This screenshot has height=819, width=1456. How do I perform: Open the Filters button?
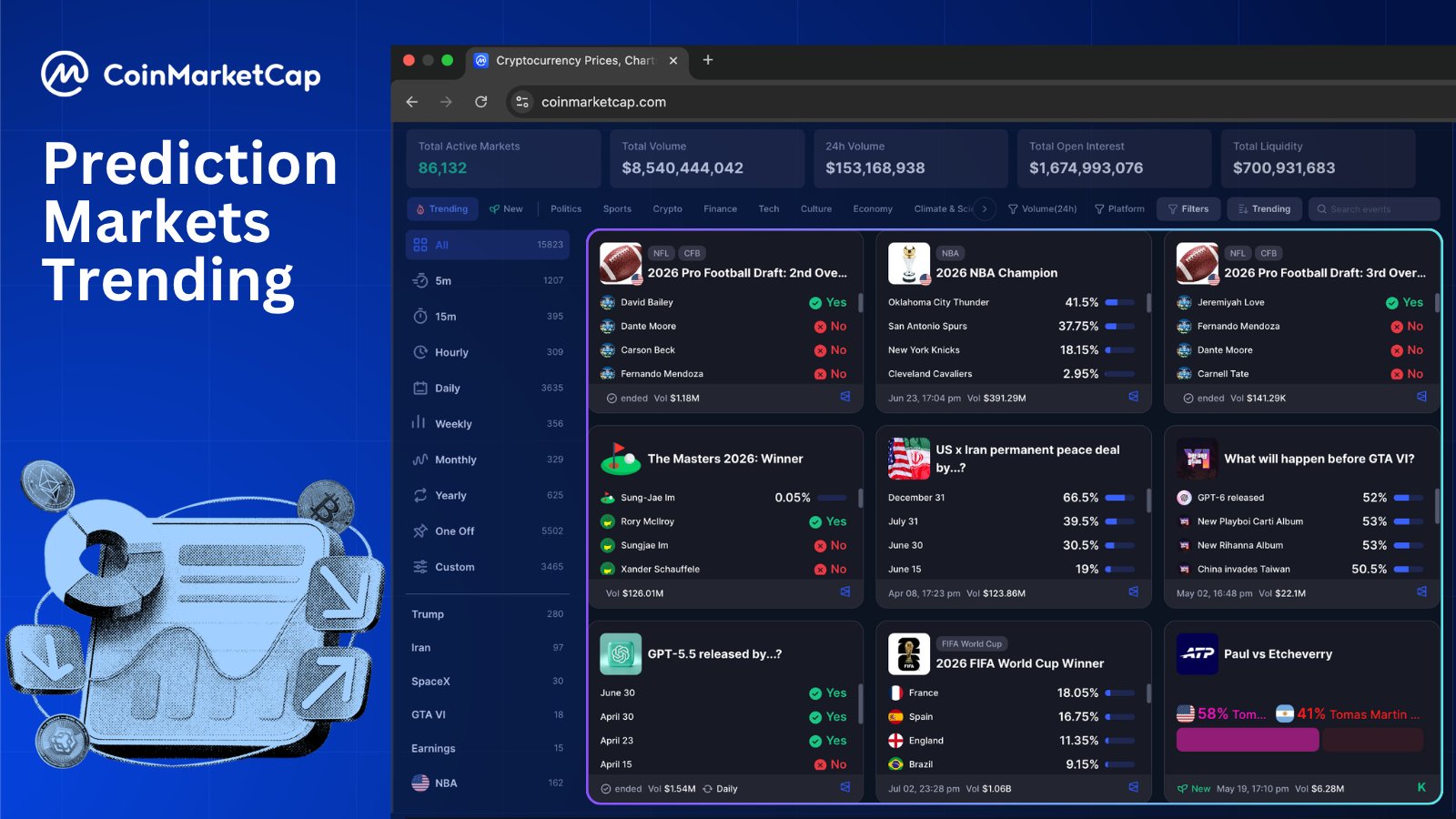click(1188, 209)
